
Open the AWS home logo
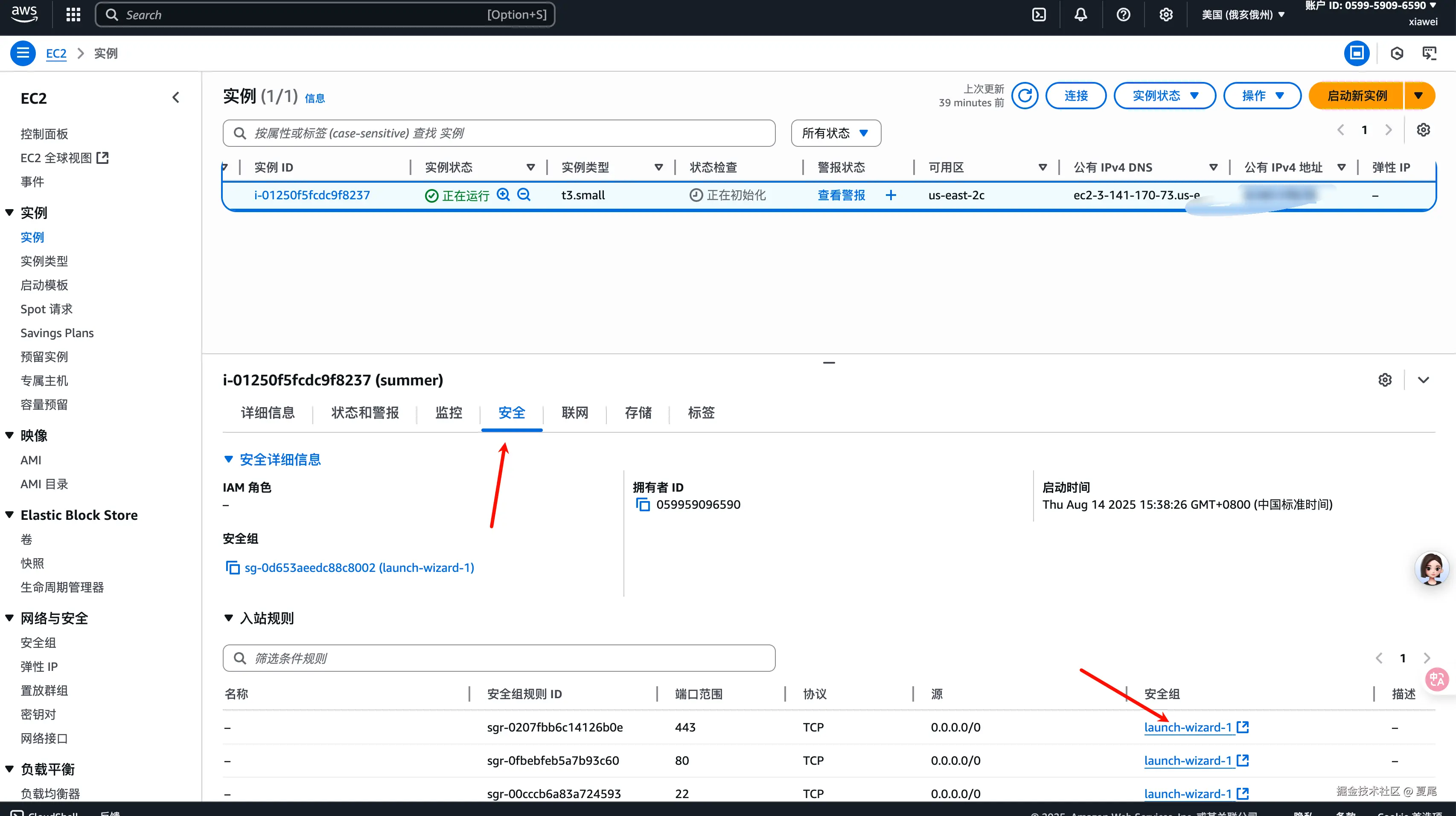click(x=24, y=14)
